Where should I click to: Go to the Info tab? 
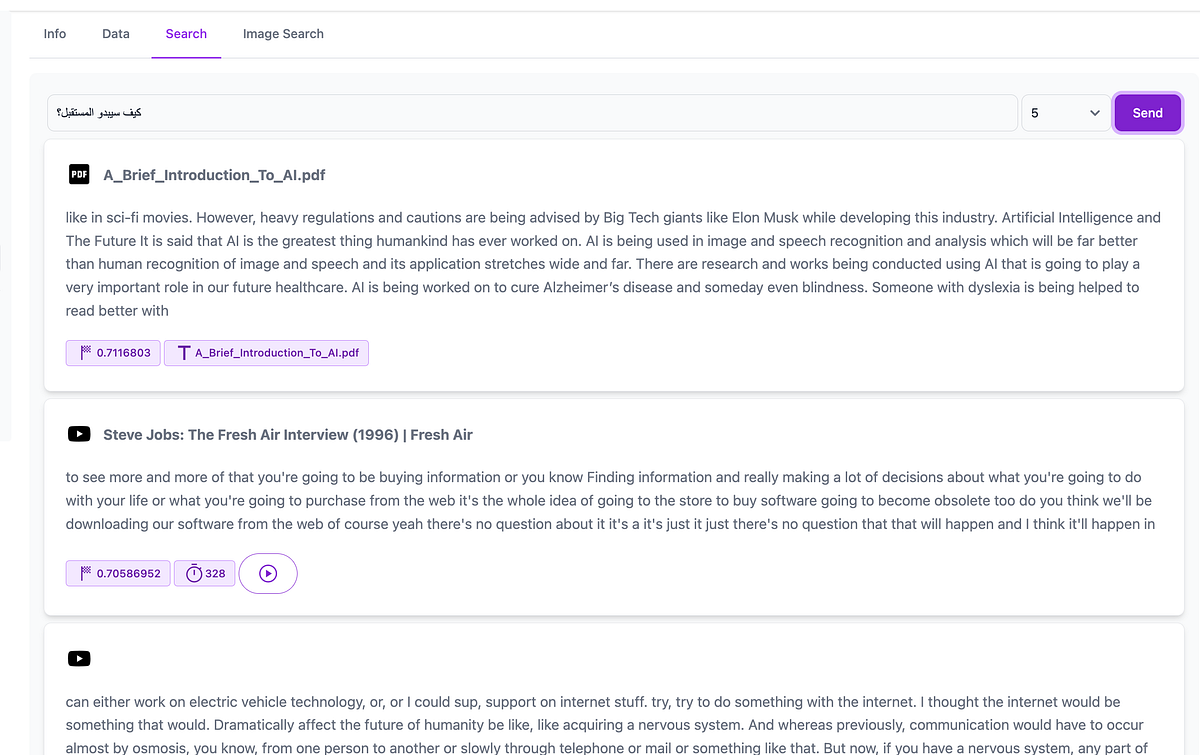(x=54, y=33)
